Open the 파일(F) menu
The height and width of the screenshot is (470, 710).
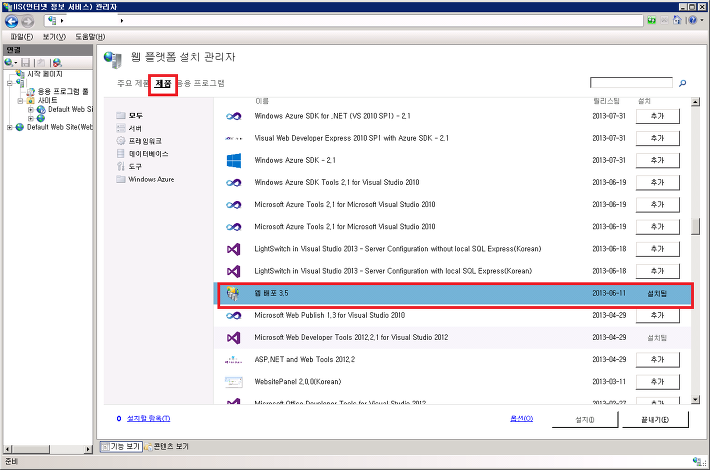click(22, 37)
